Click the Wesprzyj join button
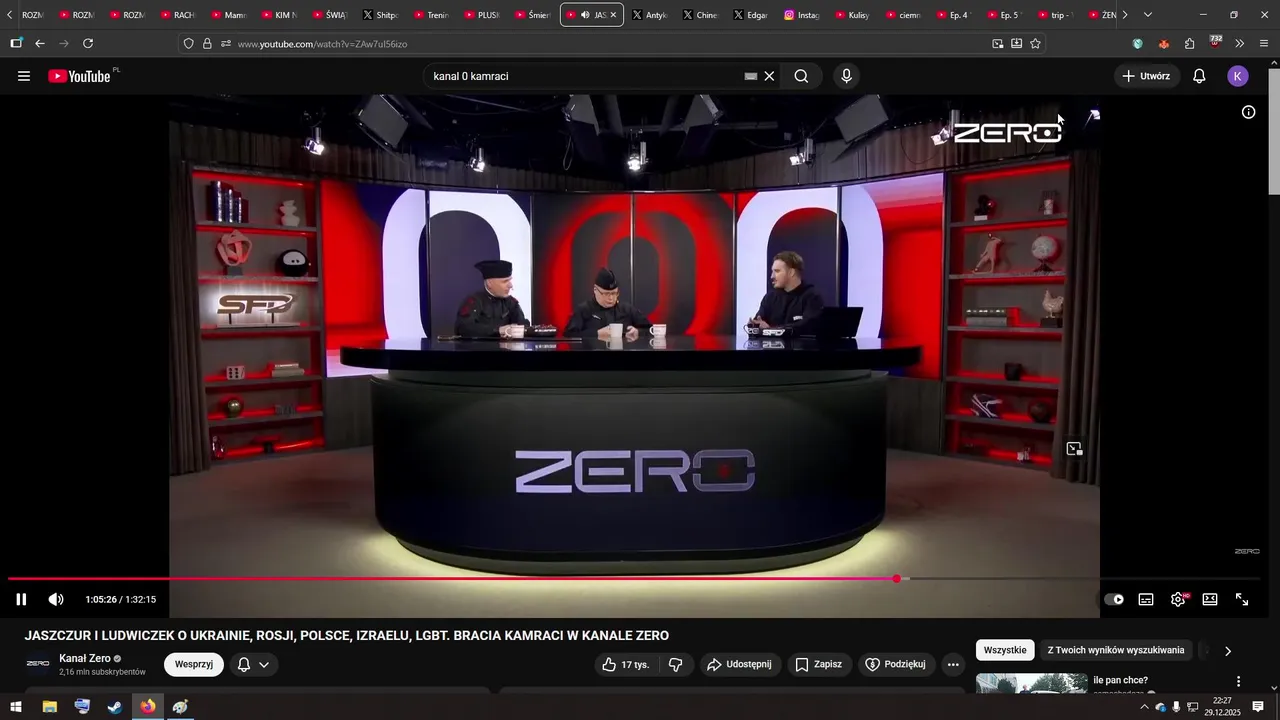The width and height of the screenshot is (1280, 720). [x=194, y=664]
